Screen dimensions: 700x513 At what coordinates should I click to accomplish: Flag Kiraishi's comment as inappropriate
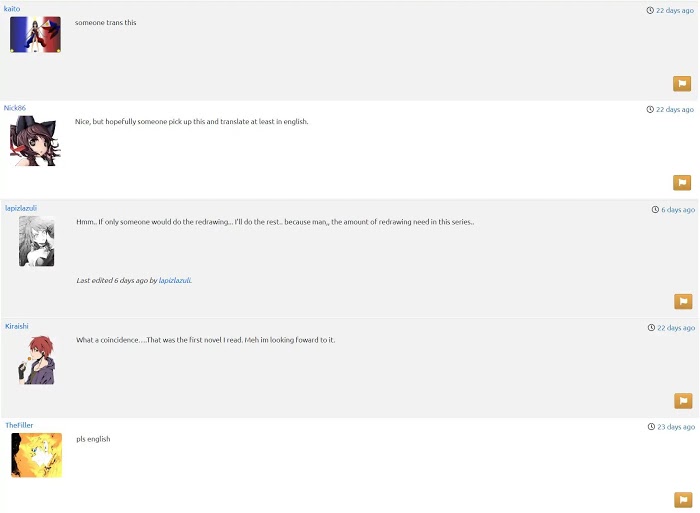pyautogui.click(x=683, y=401)
